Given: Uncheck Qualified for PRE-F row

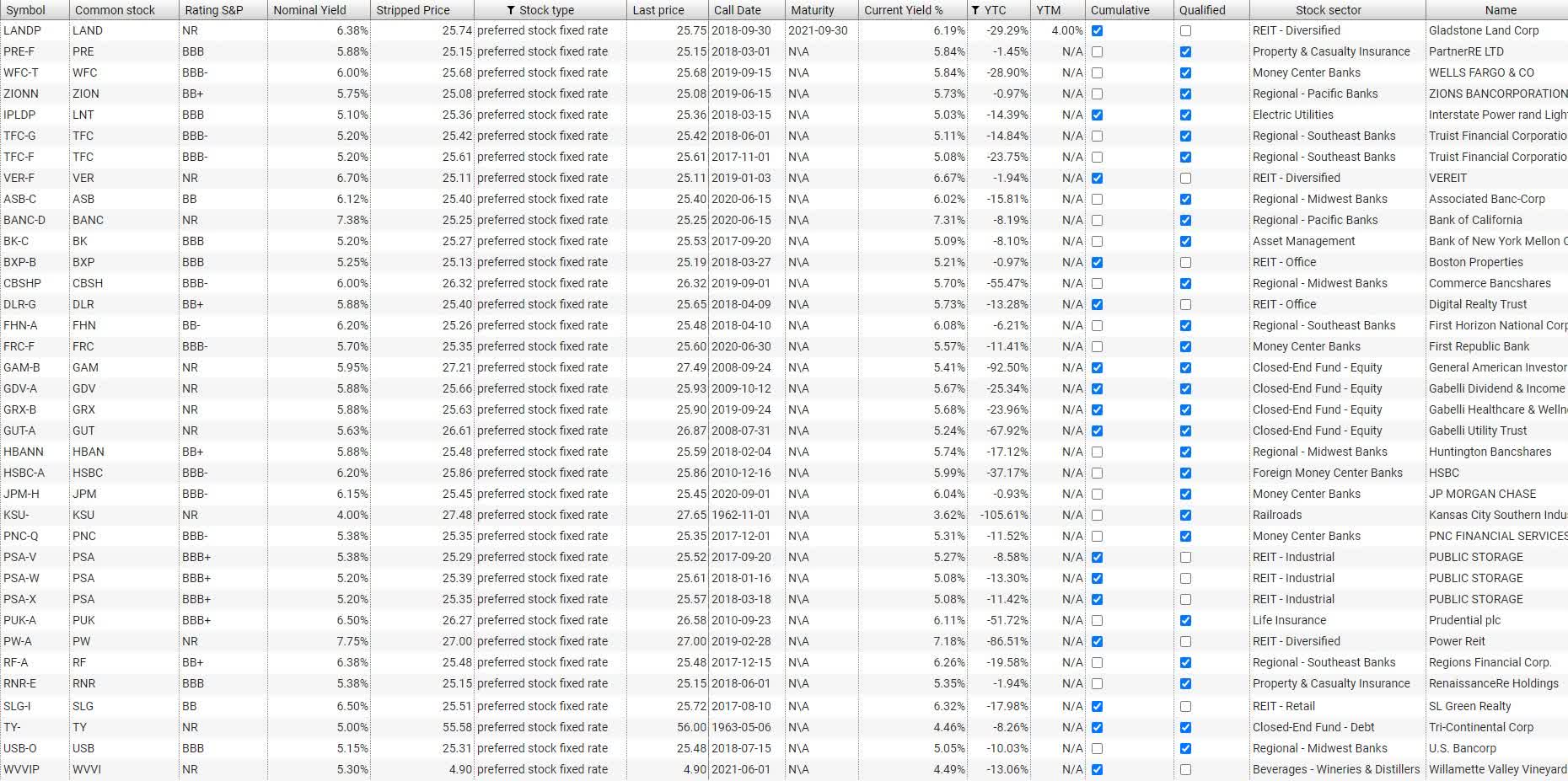Looking at the screenshot, I should click(x=1185, y=51).
